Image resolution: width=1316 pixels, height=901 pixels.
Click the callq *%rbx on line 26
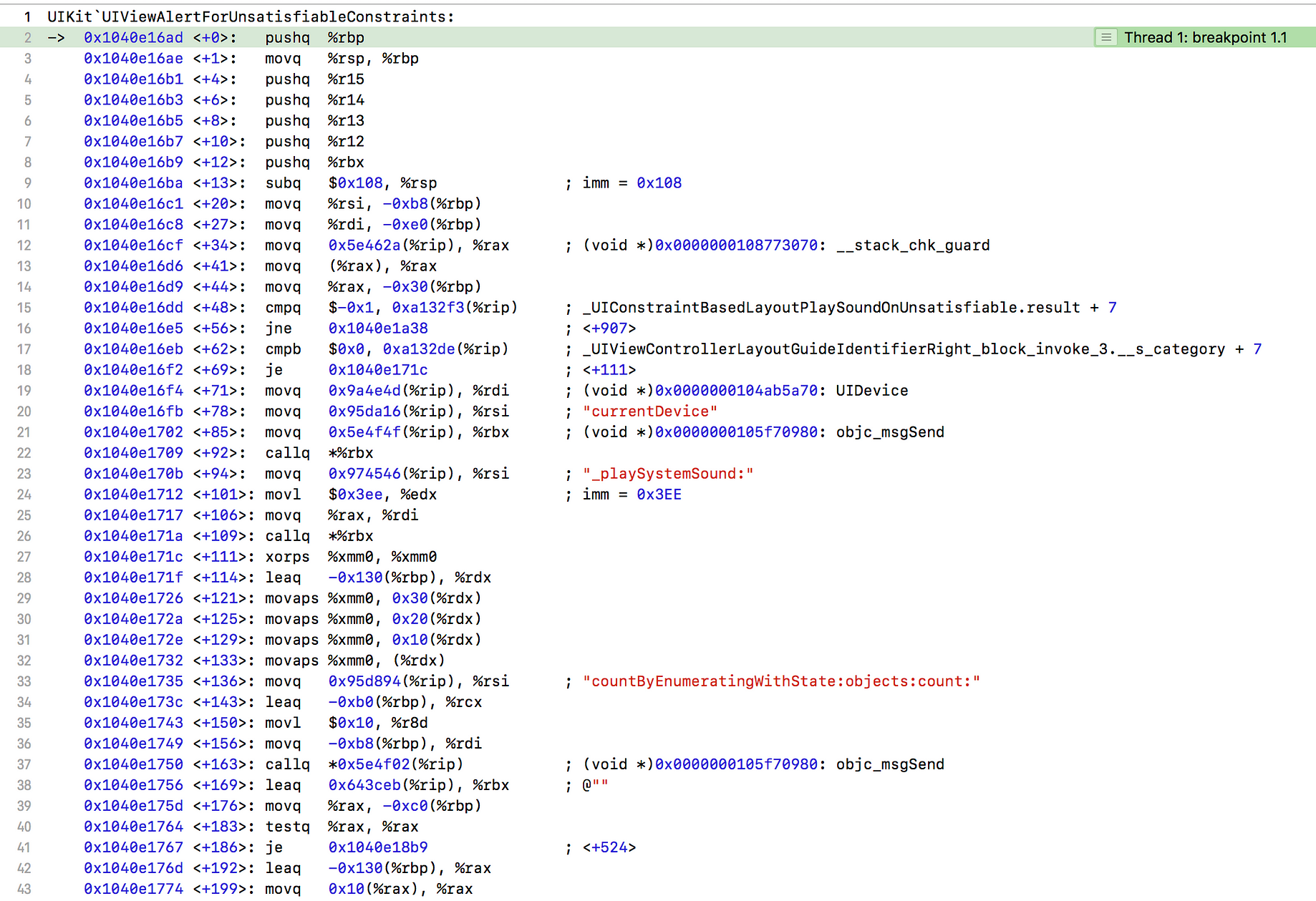(x=319, y=536)
